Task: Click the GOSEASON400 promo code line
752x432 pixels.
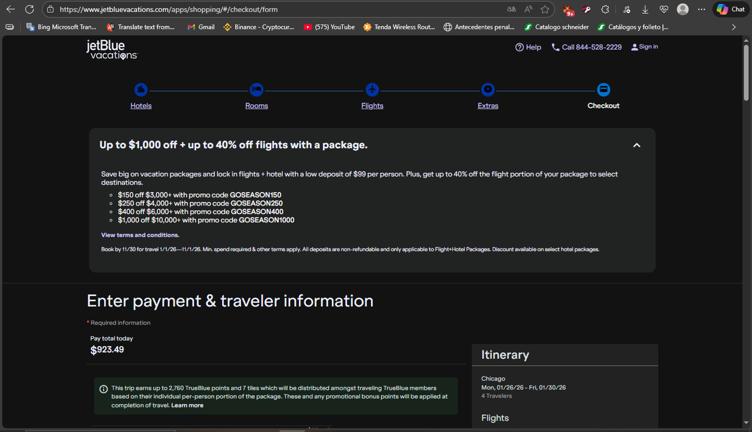Action: tap(200, 211)
